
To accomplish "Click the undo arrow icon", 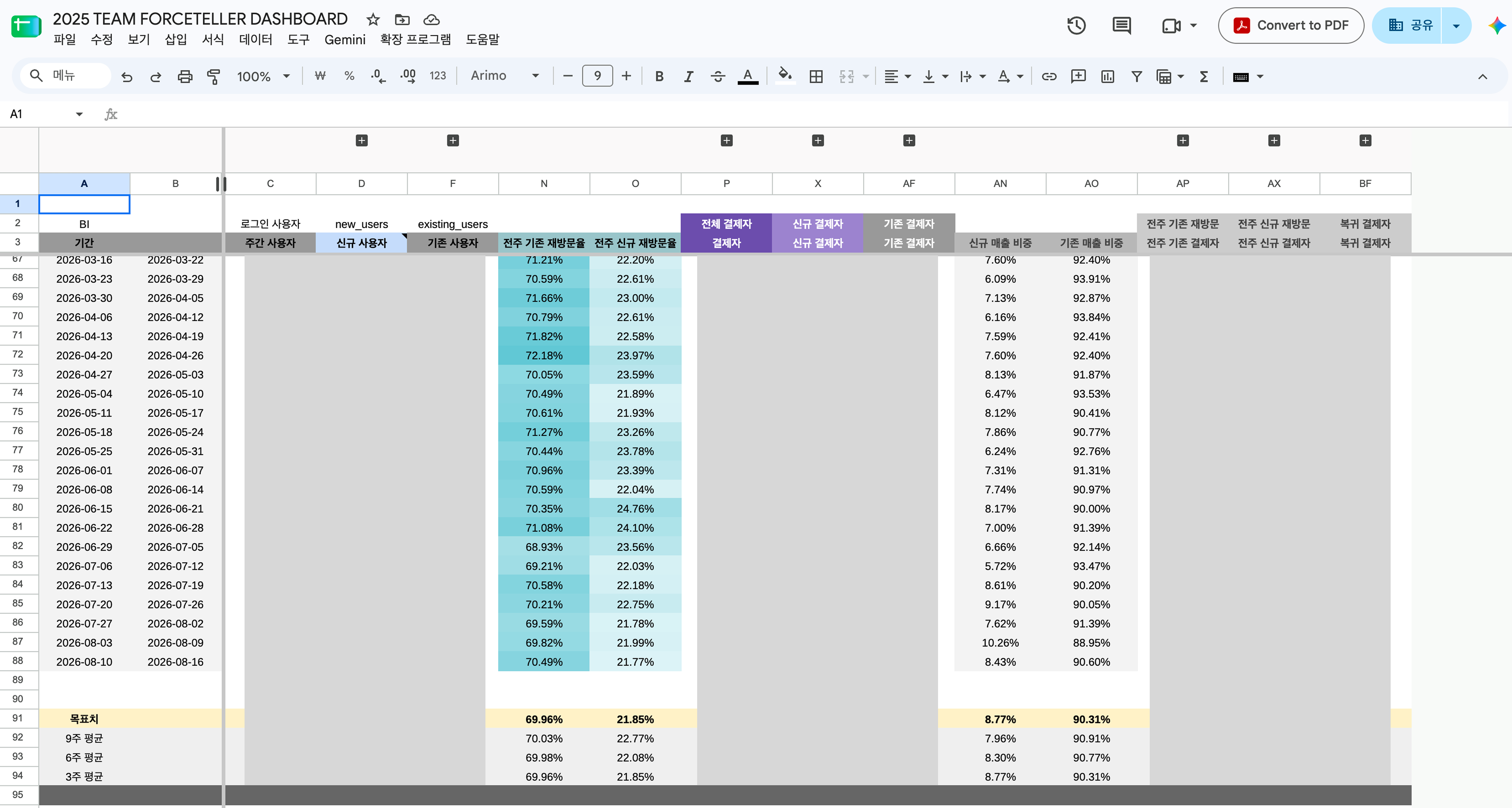I will click(127, 76).
